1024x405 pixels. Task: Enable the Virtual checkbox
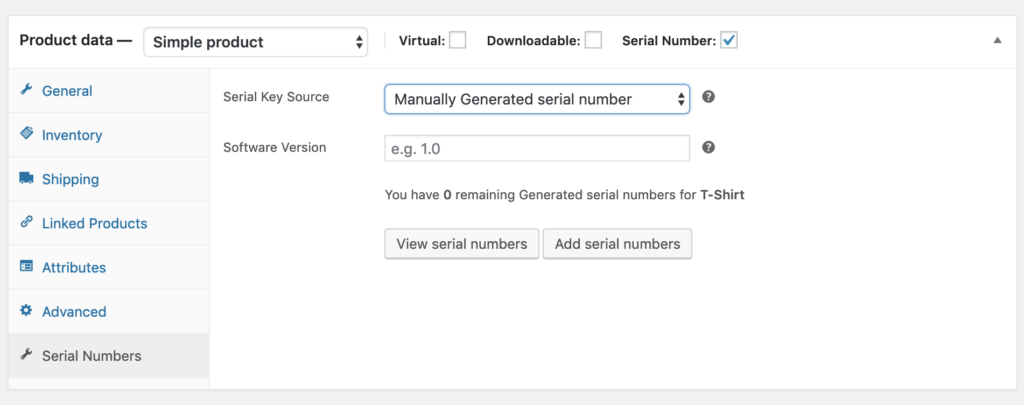point(458,40)
